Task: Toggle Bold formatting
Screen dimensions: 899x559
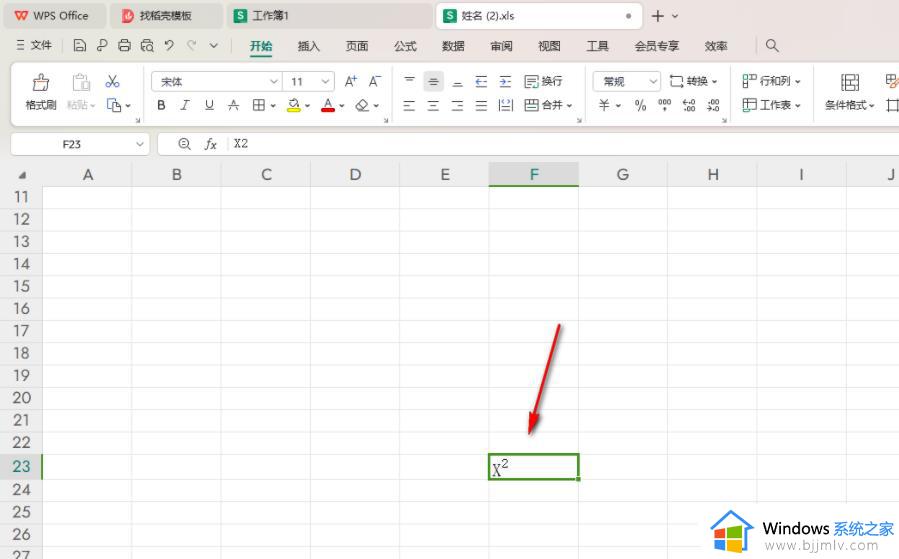Action: 161,105
